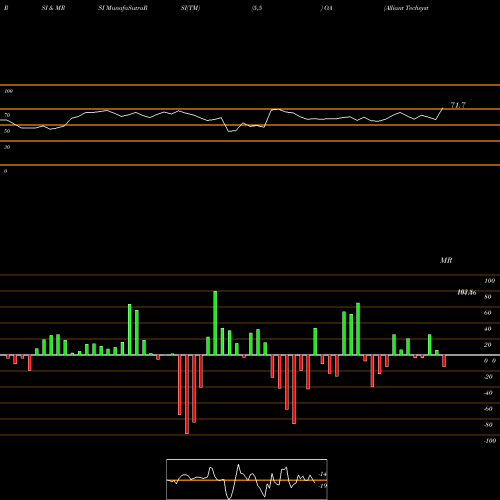Click the -14 label in mini chart
This screenshot has width=500, height=500.
point(323,474)
